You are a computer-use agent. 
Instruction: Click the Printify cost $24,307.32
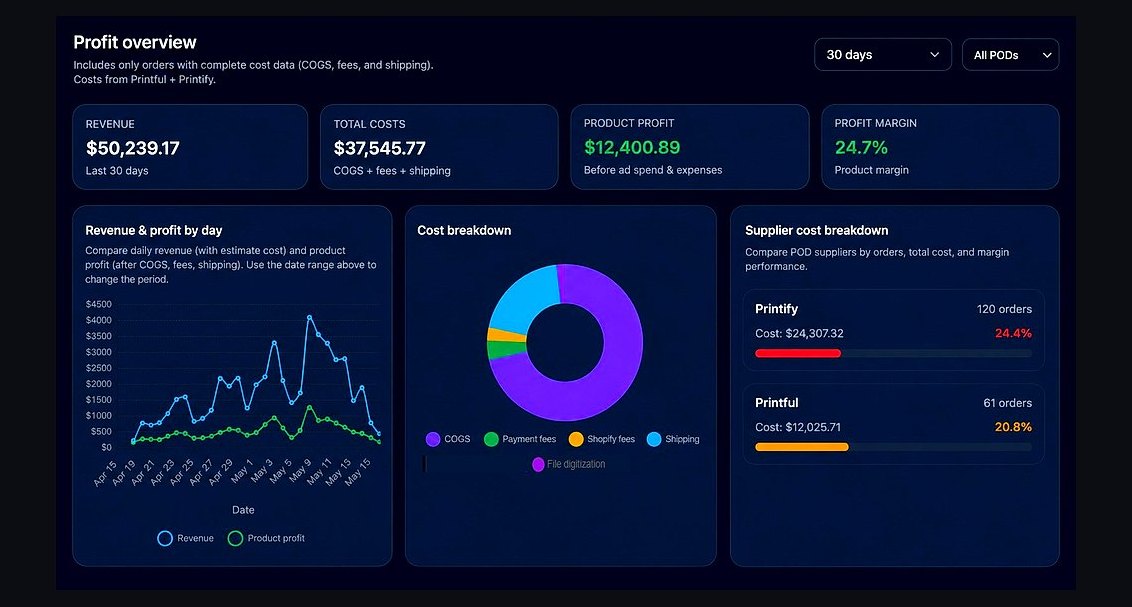799,333
